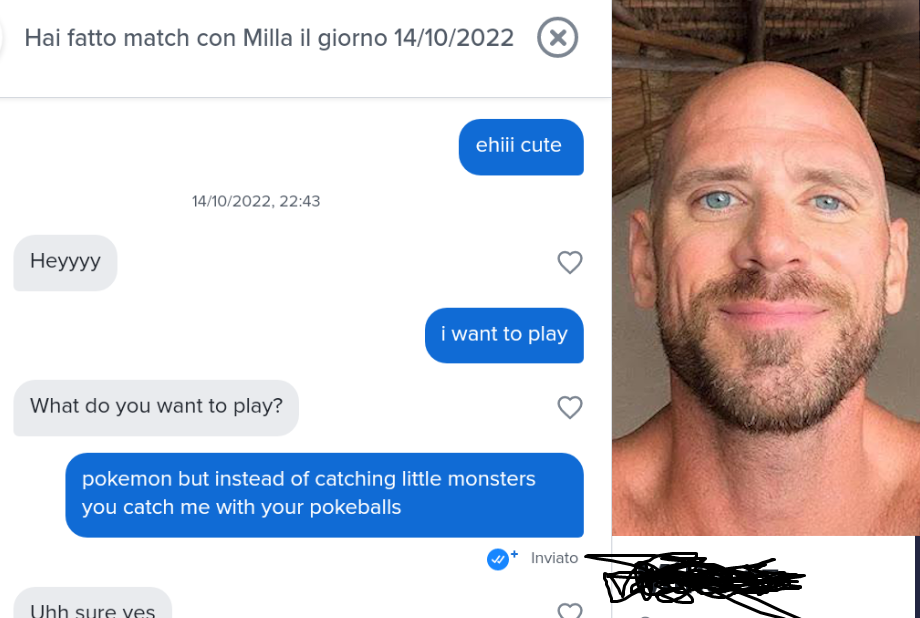Heart the "Uhh sure yes" message
The image size is (920, 618).
[x=570, y=610]
